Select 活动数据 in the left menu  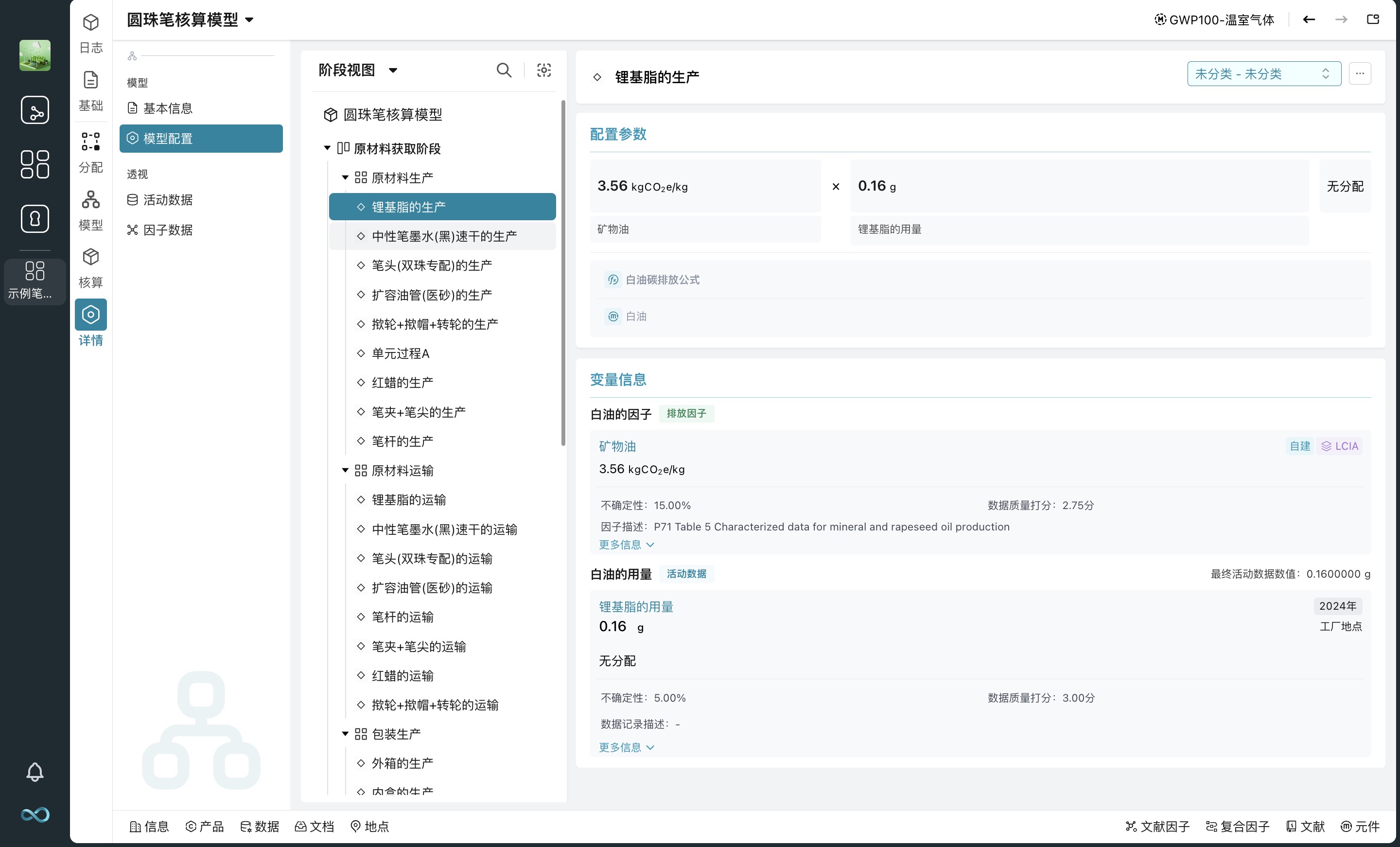pos(168,199)
